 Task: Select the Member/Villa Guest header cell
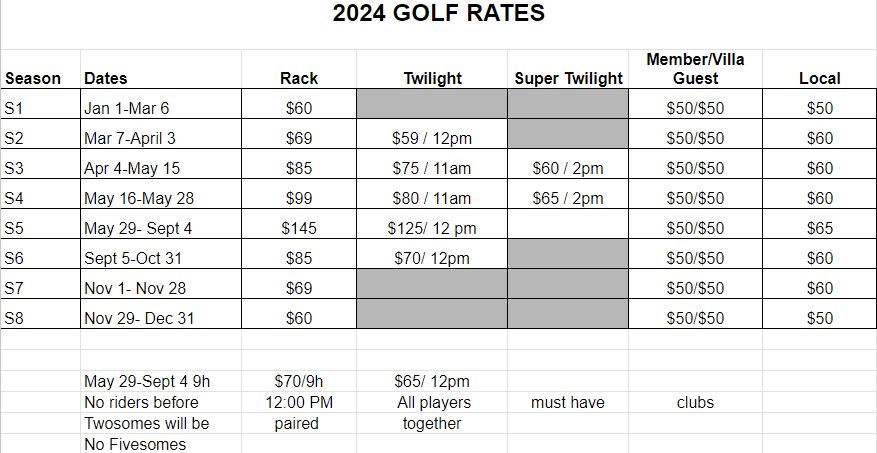[695, 68]
